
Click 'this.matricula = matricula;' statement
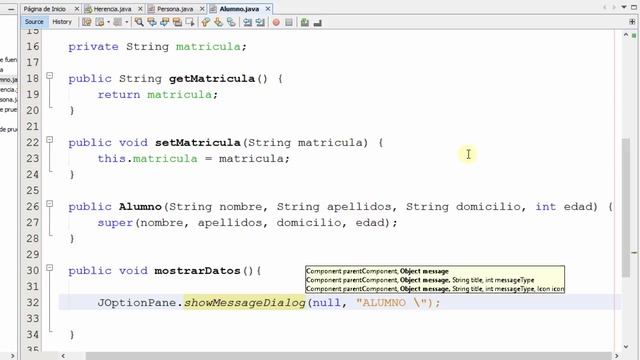tap(193, 159)
